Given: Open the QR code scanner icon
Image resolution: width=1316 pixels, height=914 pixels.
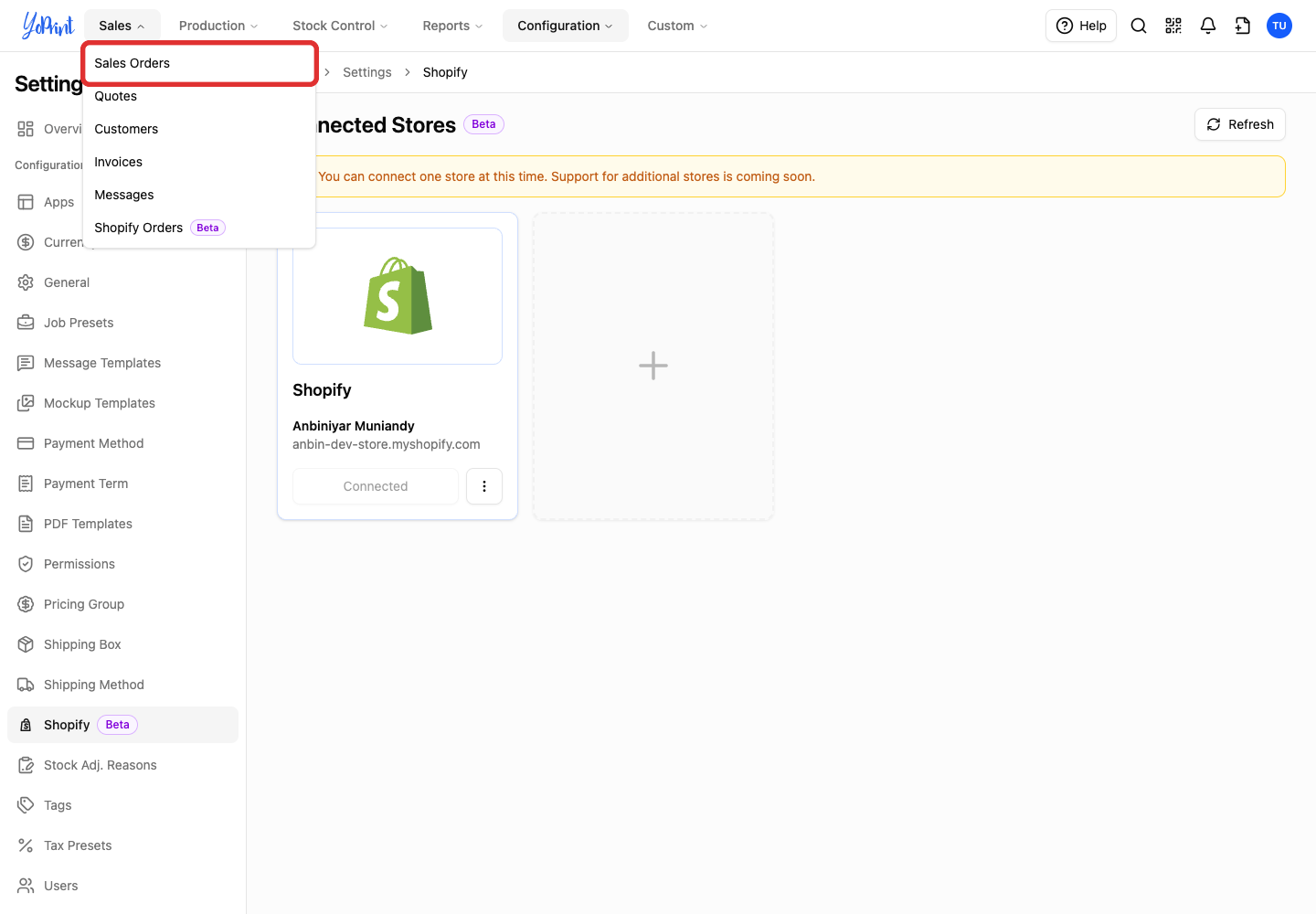Looking at the screenshot, I should pos(1173,26).
